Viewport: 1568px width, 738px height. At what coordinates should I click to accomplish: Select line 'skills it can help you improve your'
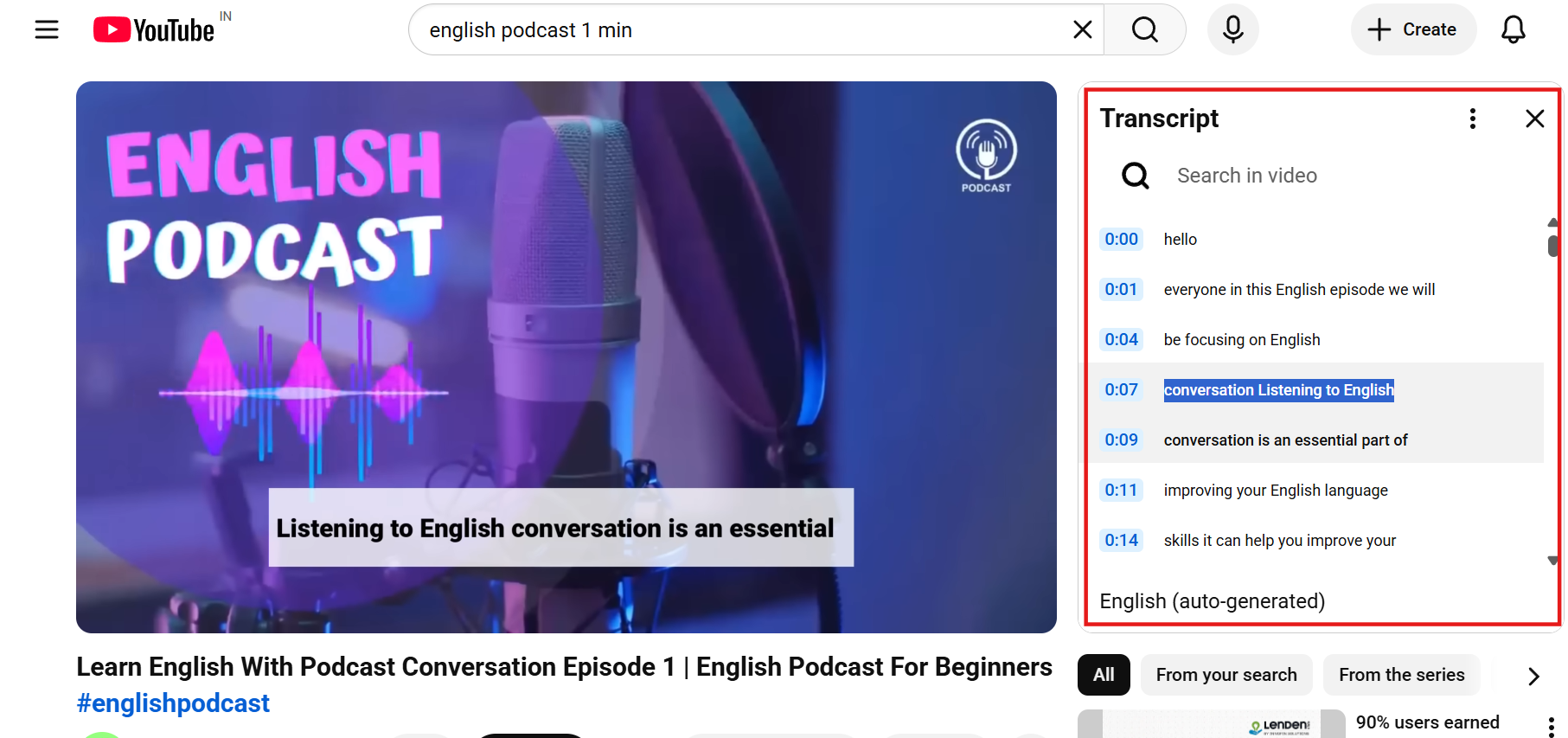coord(1280,541)
